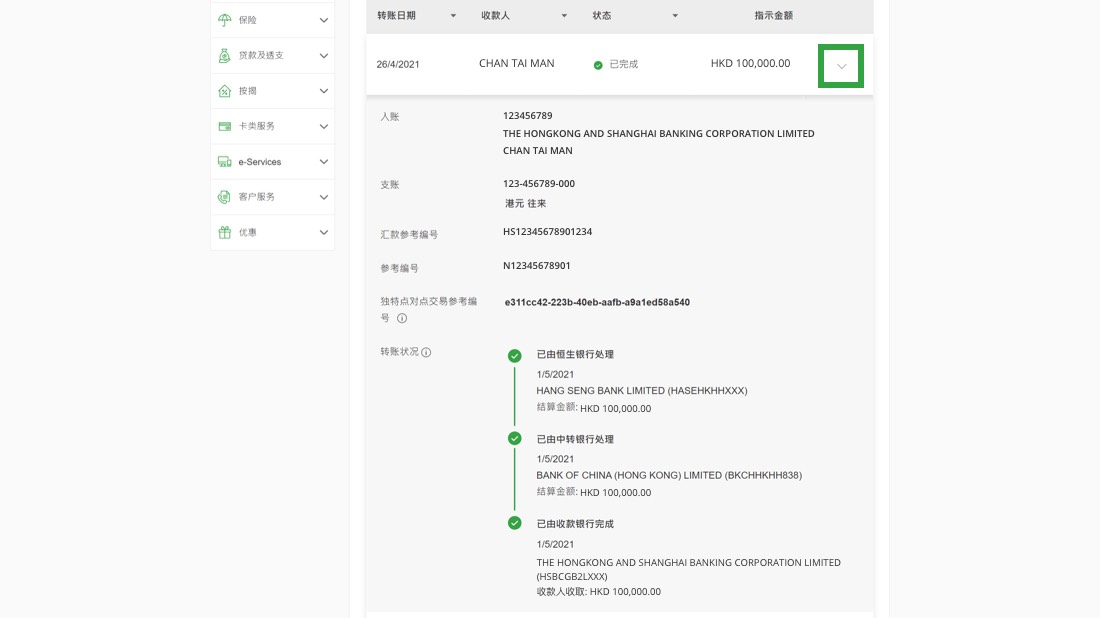This screenshot has width=1100, height=618.
Task: Click the amount HKD 100,000.00 in row
Action: tap(750, 63)
